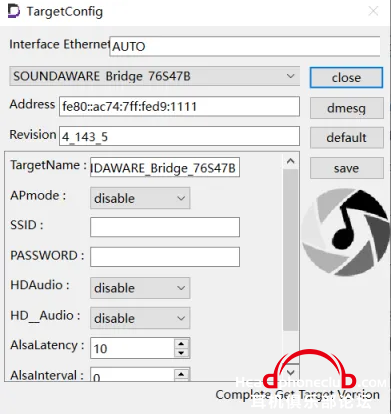Click the PASSWORD input field
The image size is (391, 414).
[x=165, y=257]
